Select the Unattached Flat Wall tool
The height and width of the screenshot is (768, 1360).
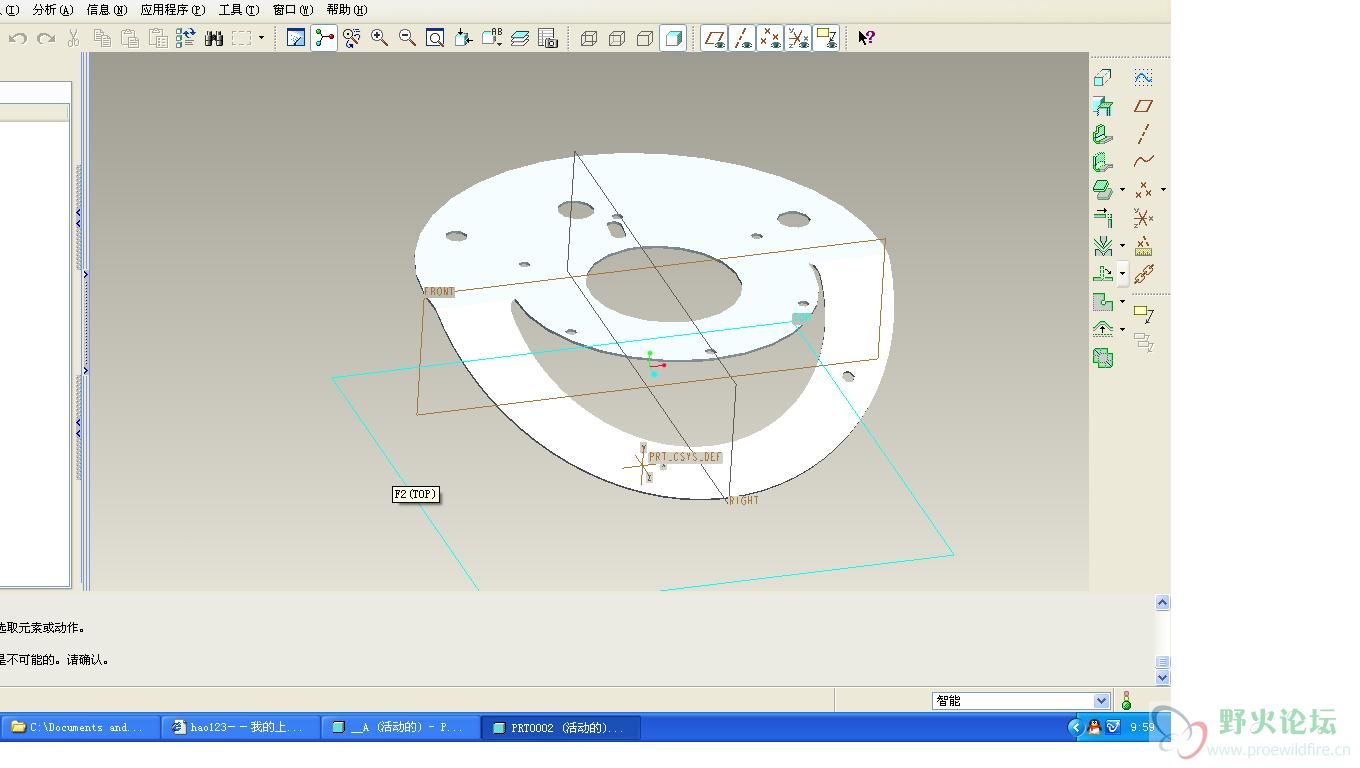pos(1103,161)
